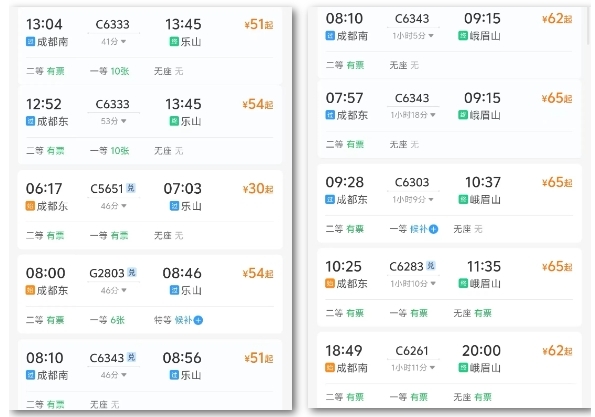
Task: Expand the 41分 stops list for C6333
Action: [x=113, y=41]
